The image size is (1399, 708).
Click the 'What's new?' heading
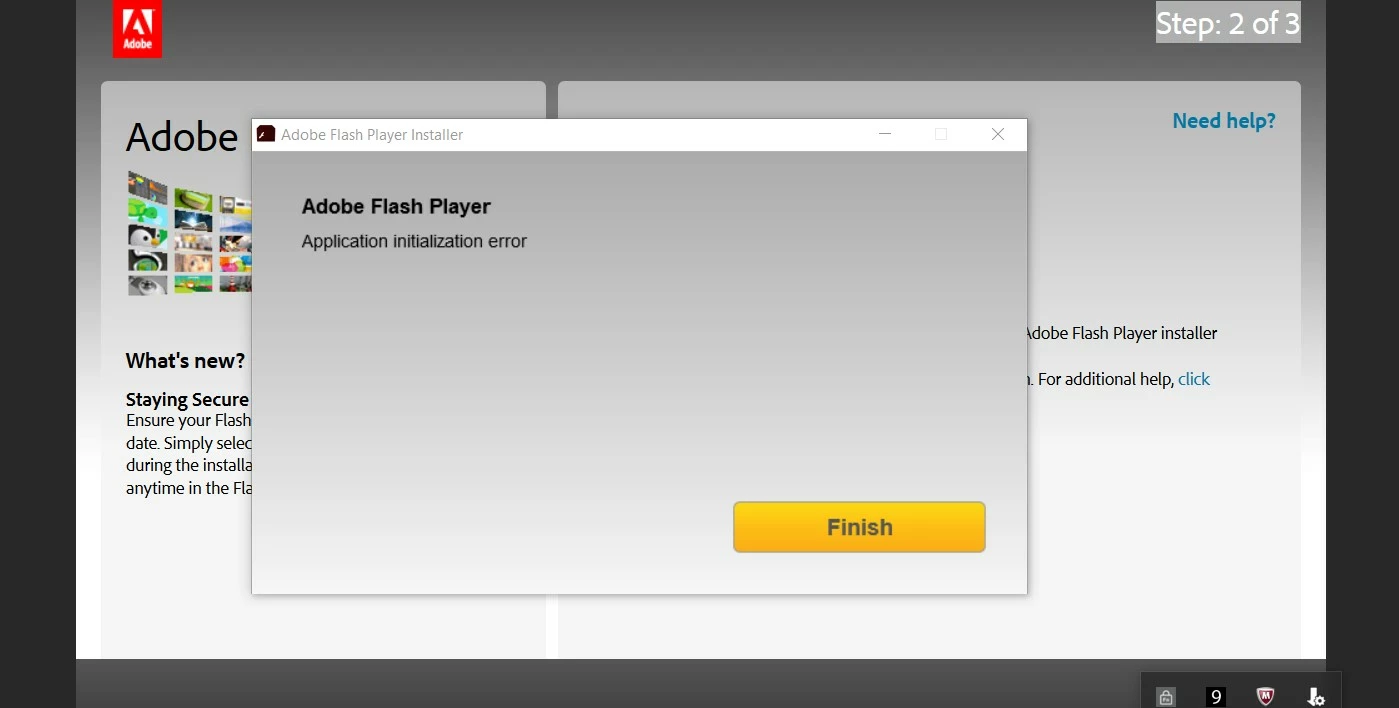pos(185,361)
